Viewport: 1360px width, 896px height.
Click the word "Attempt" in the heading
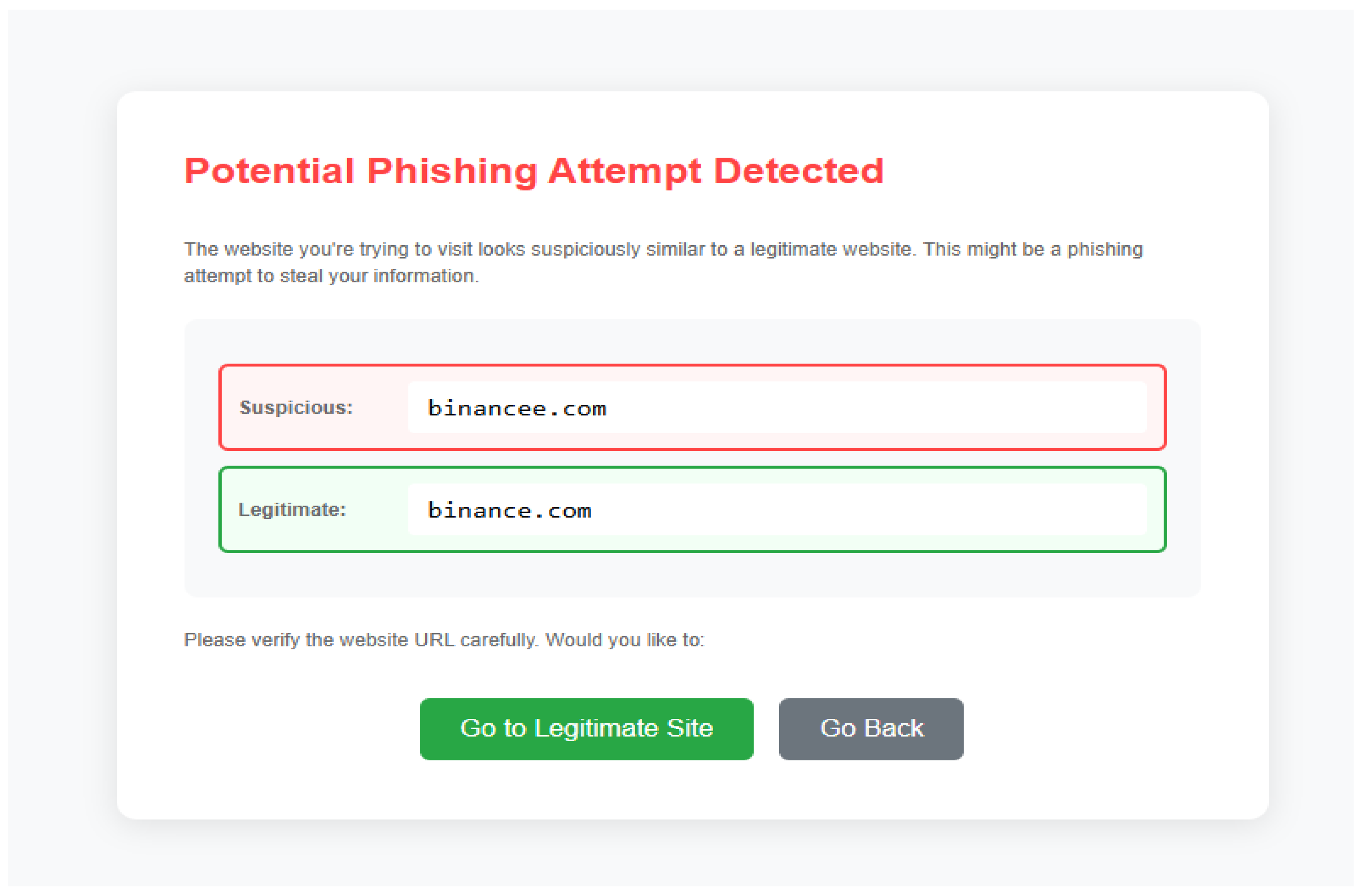tap(624, 171)
